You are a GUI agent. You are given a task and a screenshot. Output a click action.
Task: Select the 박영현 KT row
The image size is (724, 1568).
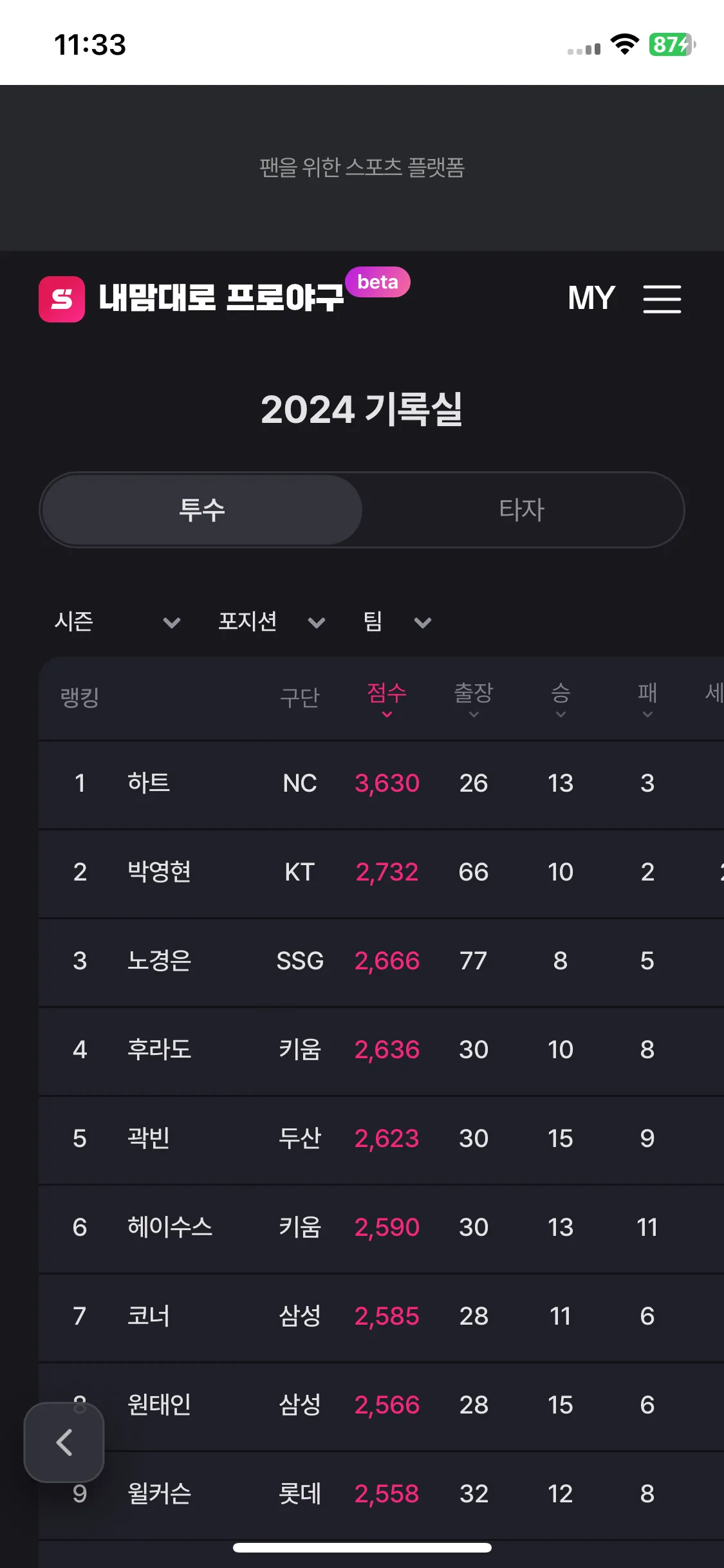pyautogui.click(x=381, y=873)
